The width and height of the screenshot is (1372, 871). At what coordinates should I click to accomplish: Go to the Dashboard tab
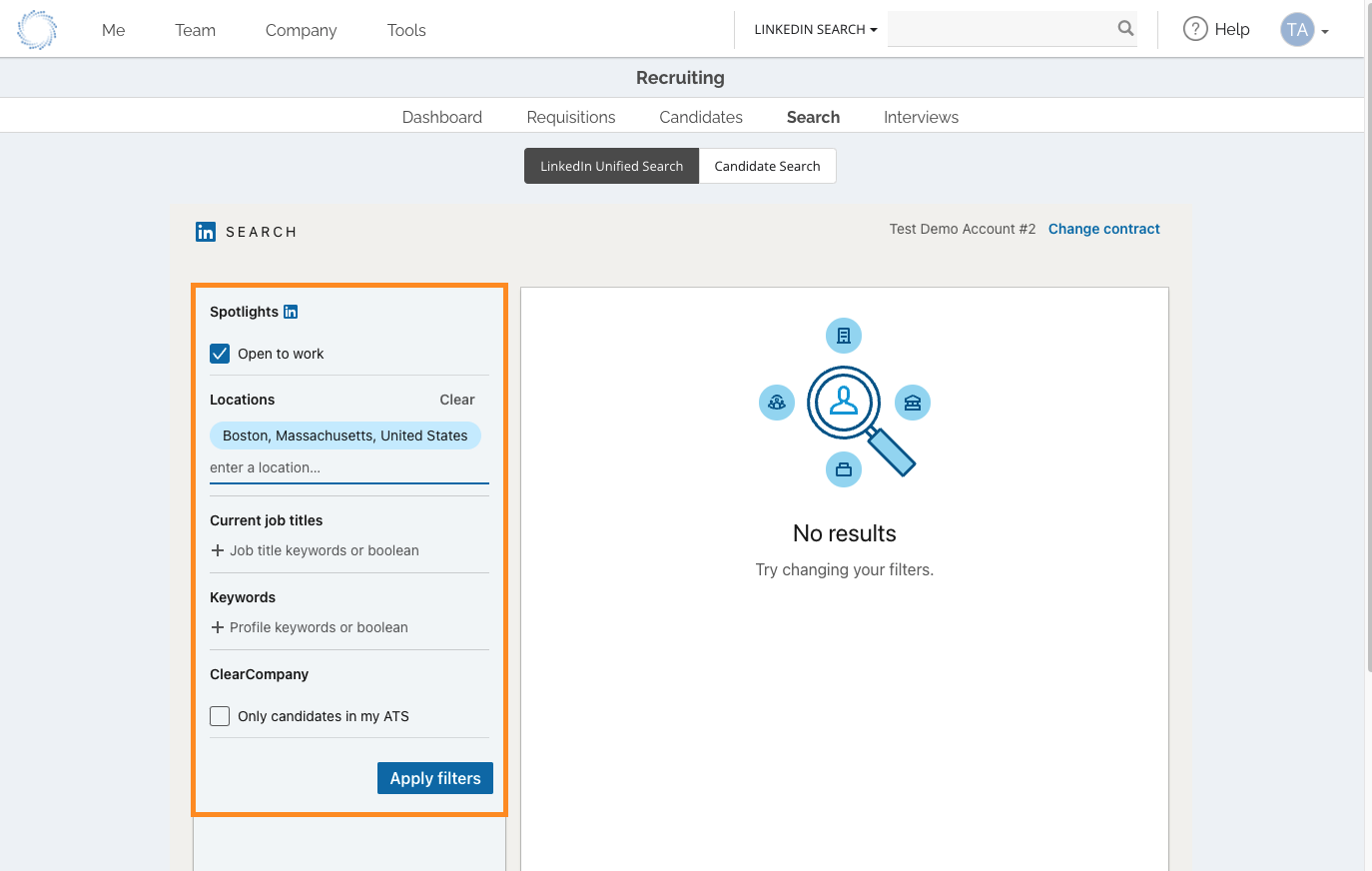(x=442, y=117)
